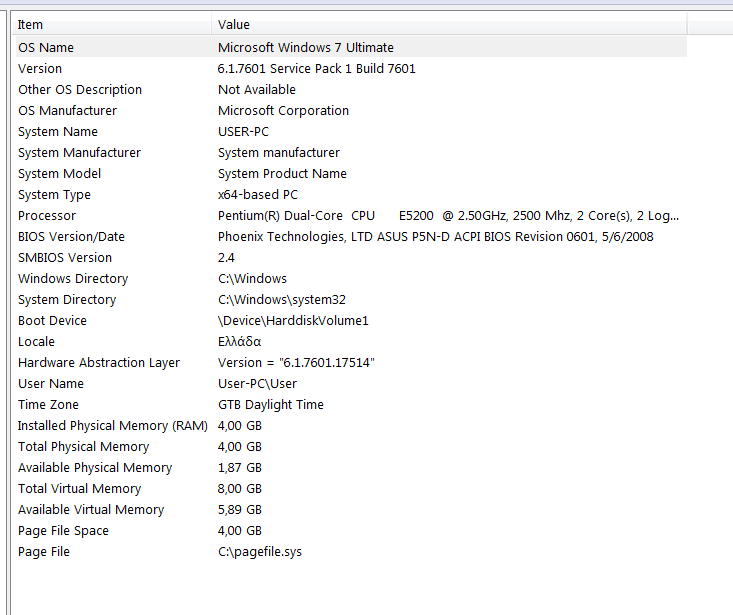Select the Page File Space 4,00 GB value

(239, 531)
